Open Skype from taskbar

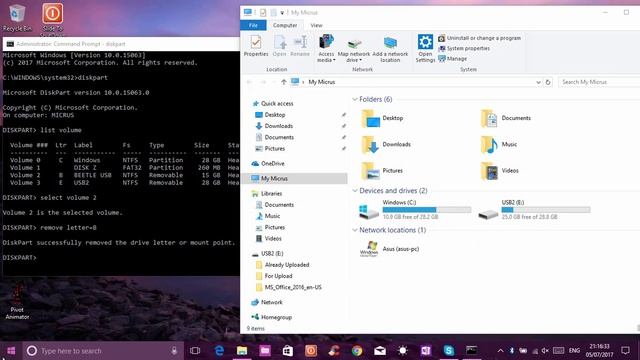pos(449,351)
